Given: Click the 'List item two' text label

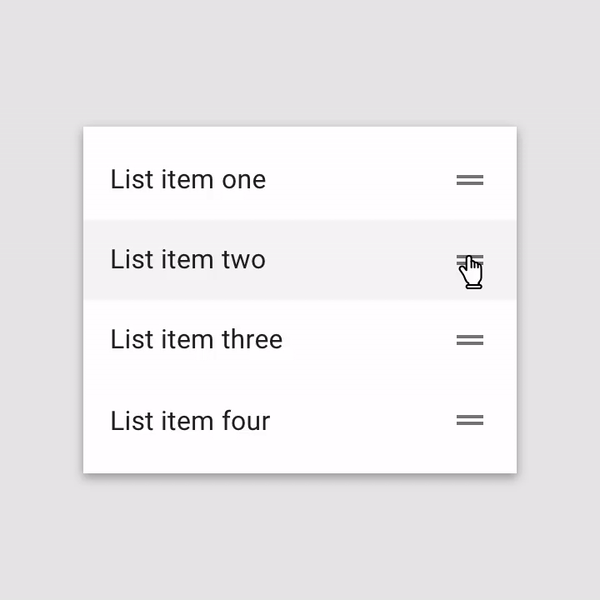Looking at the screenshot, I should [x=188, y=259].
